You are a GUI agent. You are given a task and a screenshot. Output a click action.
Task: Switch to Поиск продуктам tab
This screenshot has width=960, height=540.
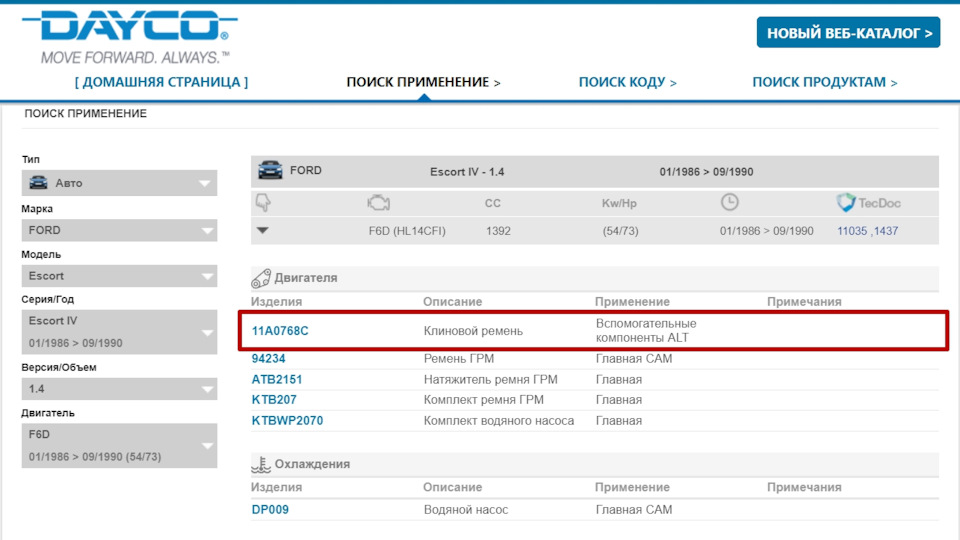825,82
